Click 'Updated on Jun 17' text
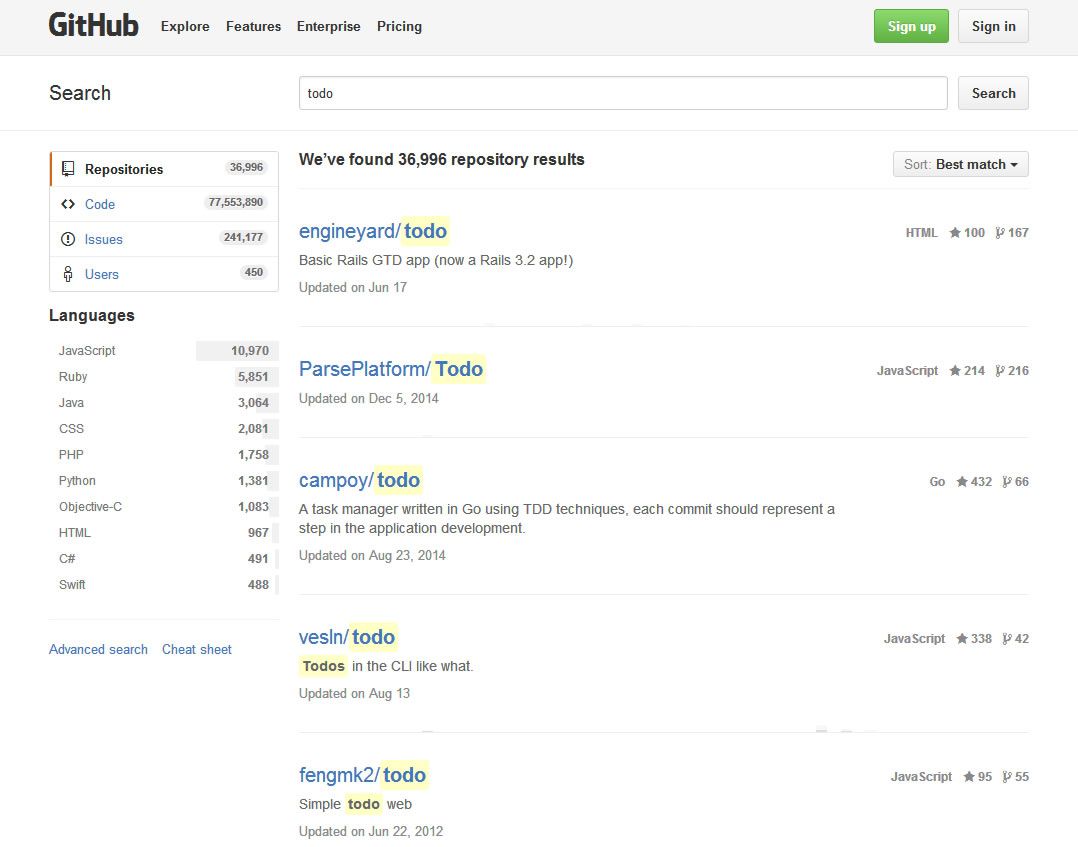Image resolution: width=1078 pixels, height=847 pixels. 353,287
